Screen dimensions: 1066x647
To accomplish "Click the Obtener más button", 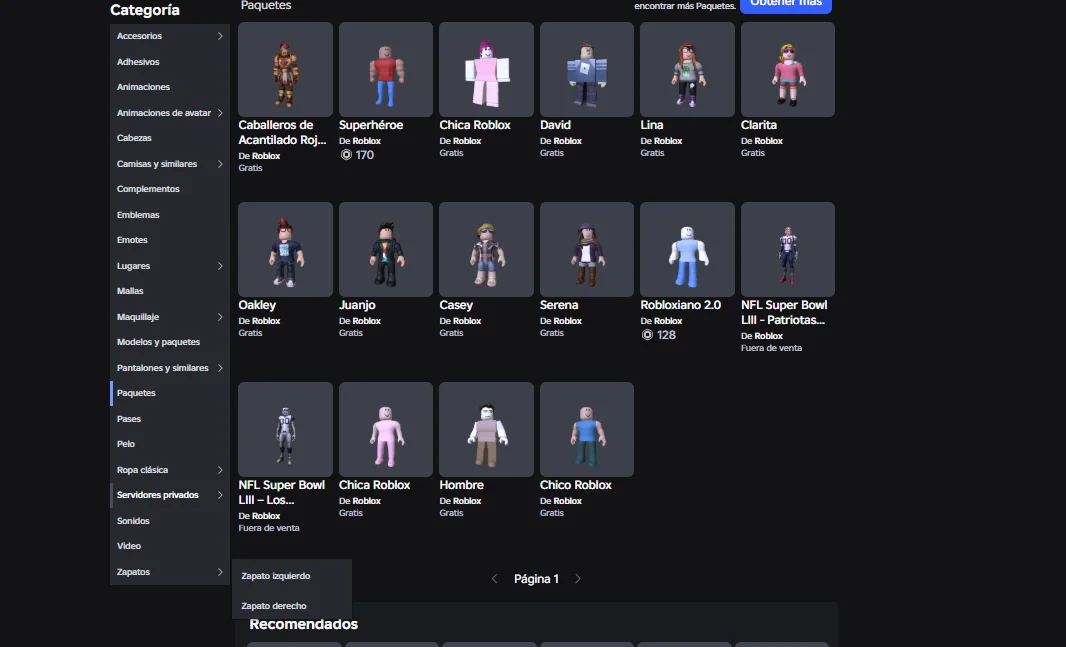I will (x=785, y=5).
